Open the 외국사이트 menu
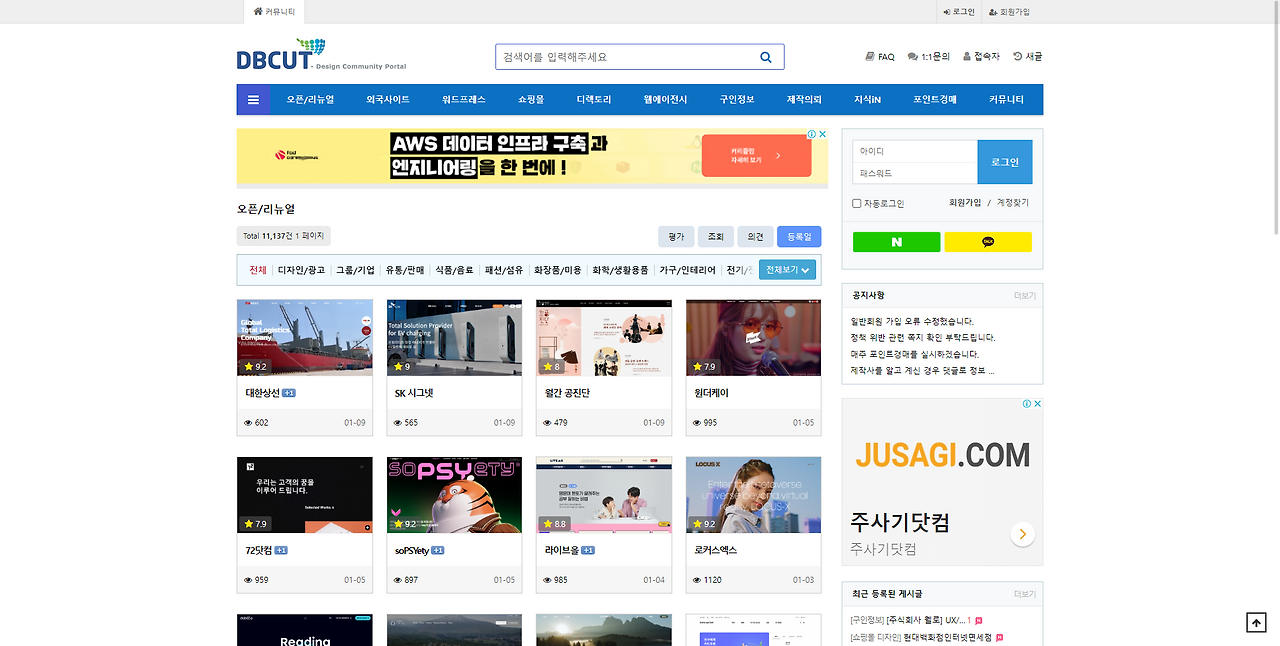The image size is (1280, 646). [x=387, y=100]
